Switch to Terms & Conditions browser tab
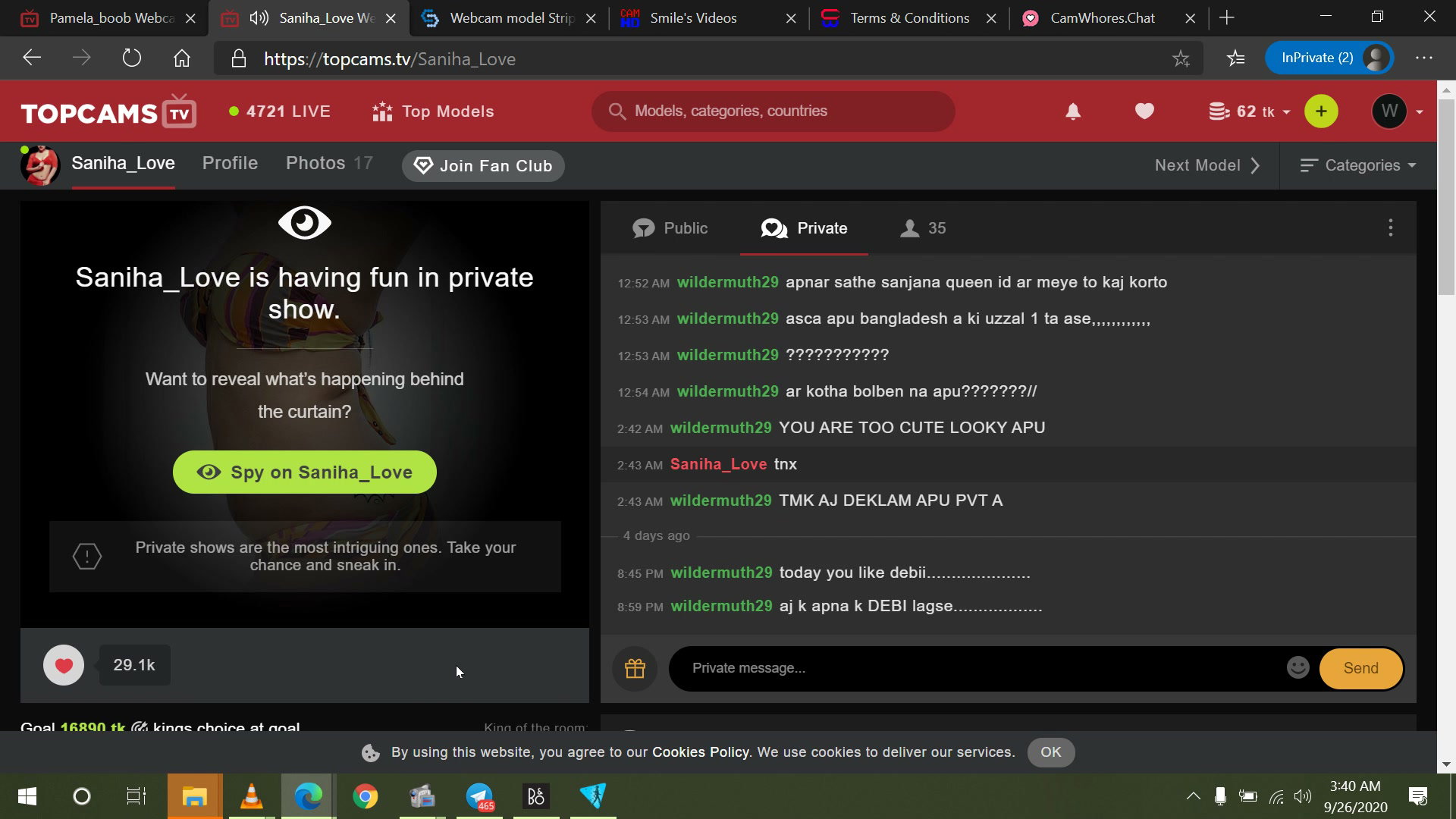Image resolution: width=1456 pixels, height=819 pixels. pyautogui.click(x=908, y=18)
